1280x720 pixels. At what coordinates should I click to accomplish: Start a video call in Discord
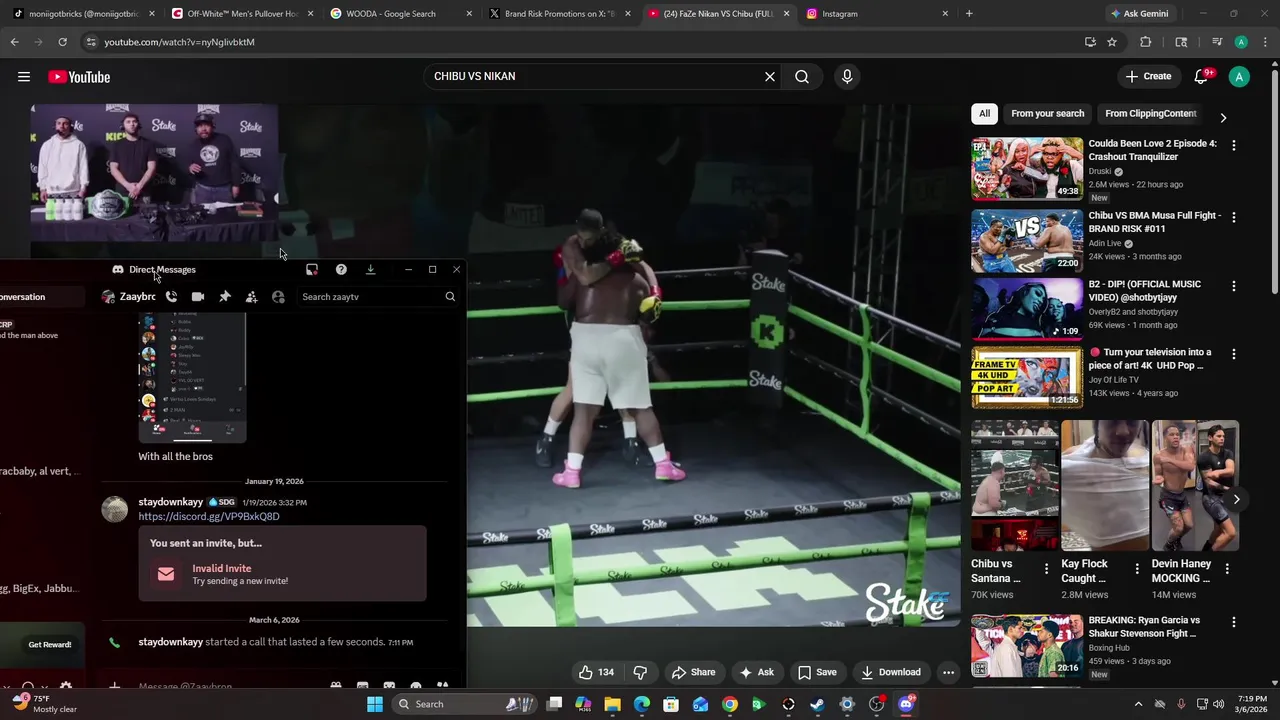(198, 297)
